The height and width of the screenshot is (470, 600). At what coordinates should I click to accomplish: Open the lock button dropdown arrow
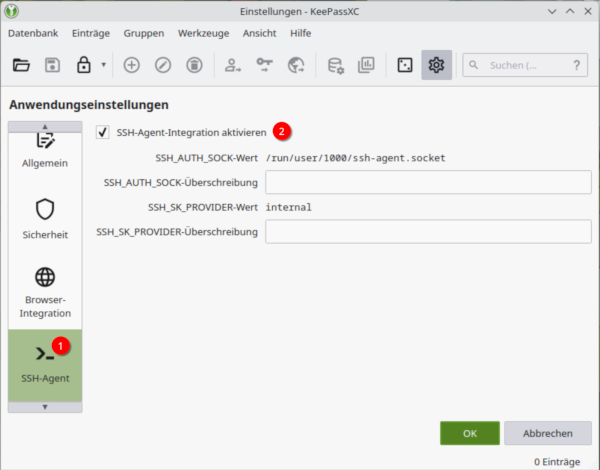point(104,65)
